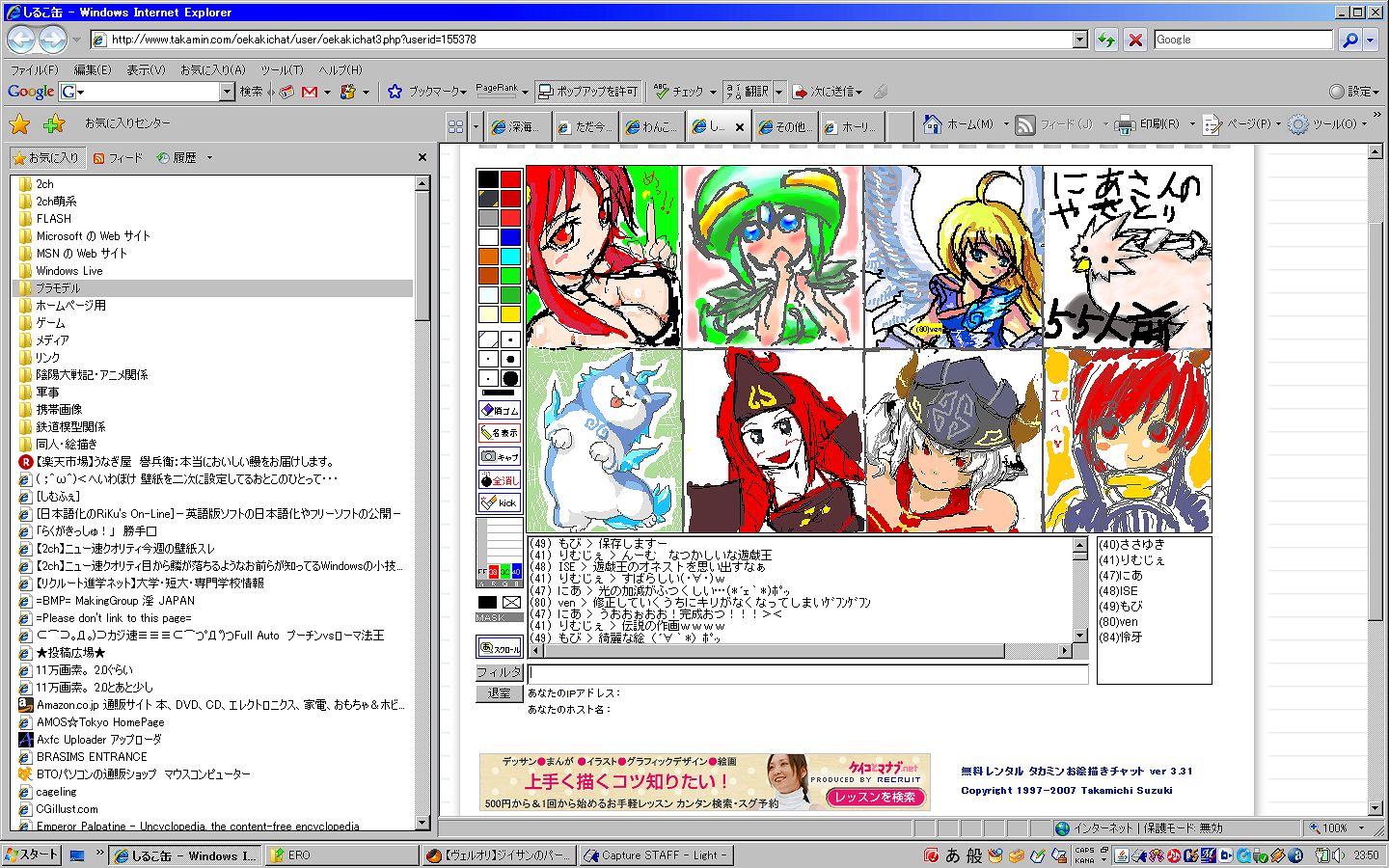
Task: Open the 表示(V) menu
Action: coord(147,70)
